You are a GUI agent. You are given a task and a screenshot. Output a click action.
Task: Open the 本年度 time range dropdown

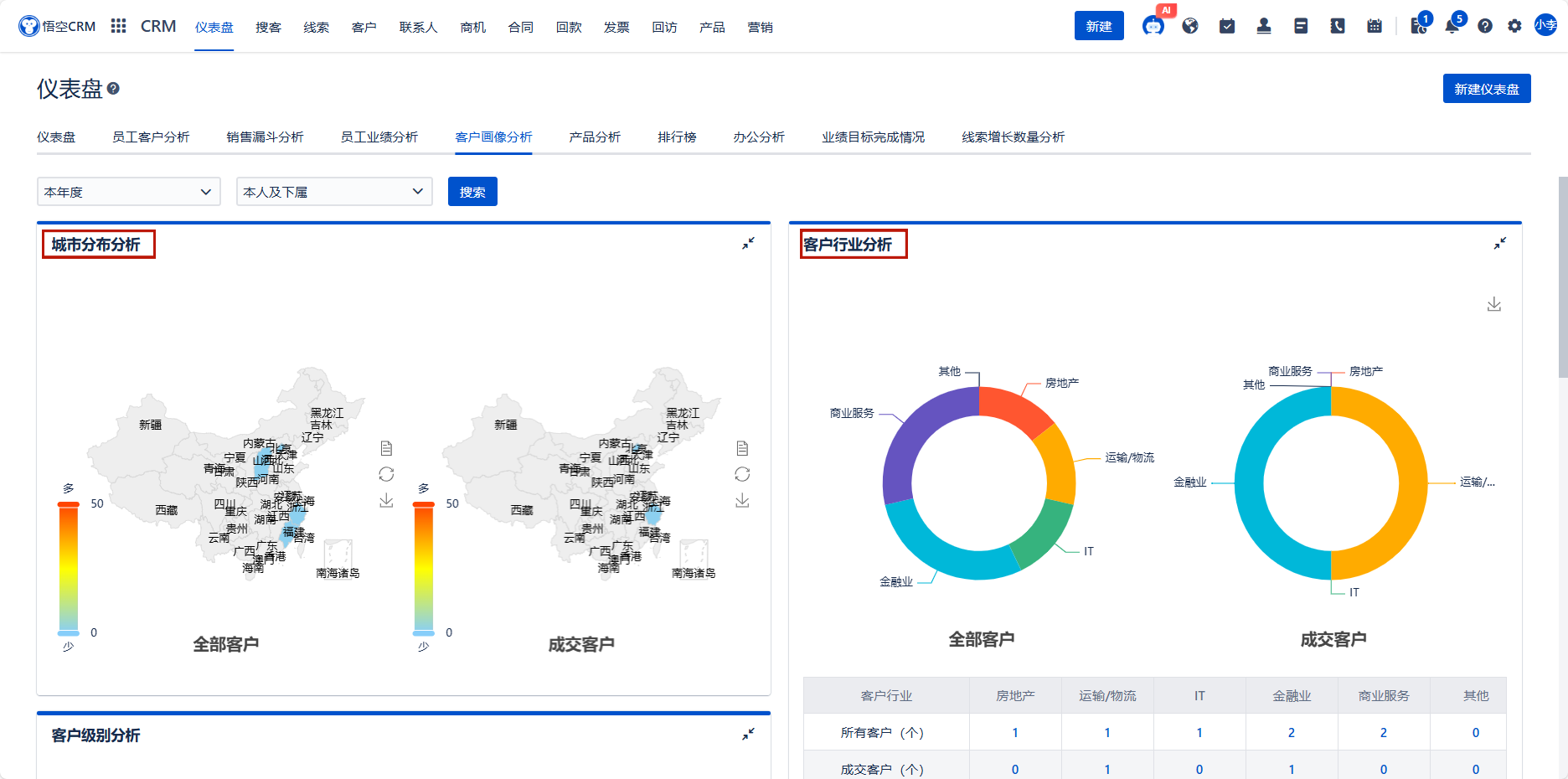click(129, 192)
